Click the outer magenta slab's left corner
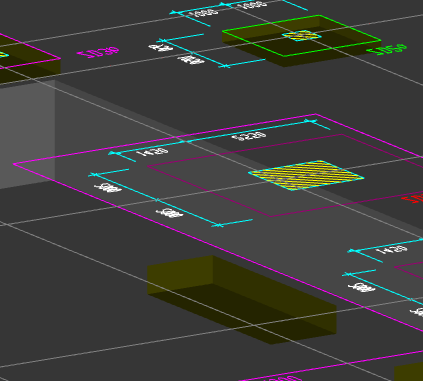This screenshot has height=381, width=423. [x=14, y=164]
